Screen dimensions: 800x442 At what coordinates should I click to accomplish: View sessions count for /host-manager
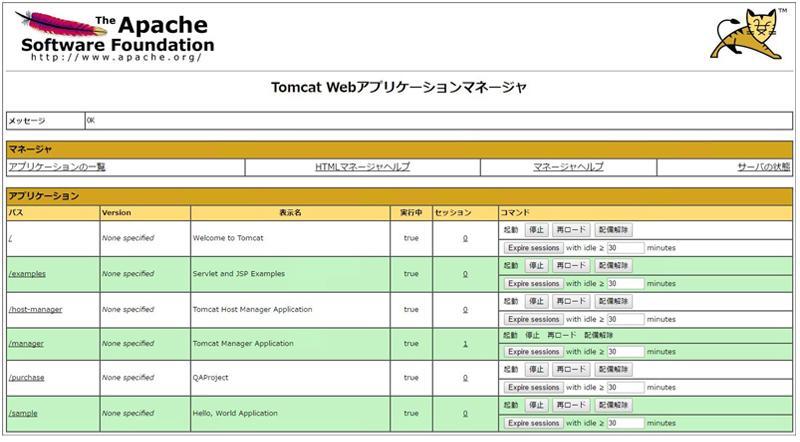[465, 310]
